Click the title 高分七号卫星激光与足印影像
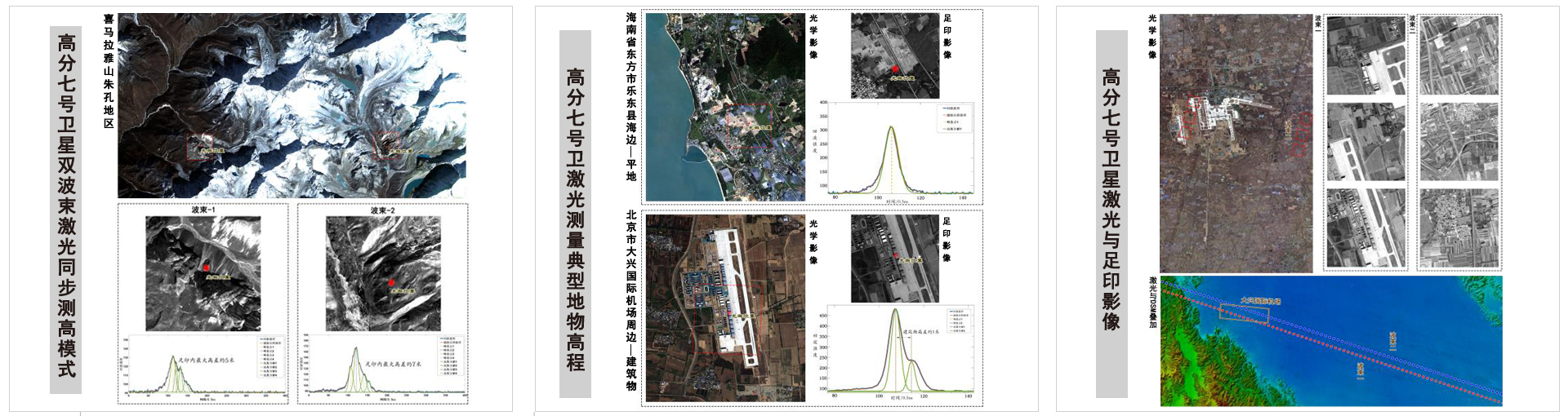Screen dimensions: 1568x416 click(x=1111, y=200)
